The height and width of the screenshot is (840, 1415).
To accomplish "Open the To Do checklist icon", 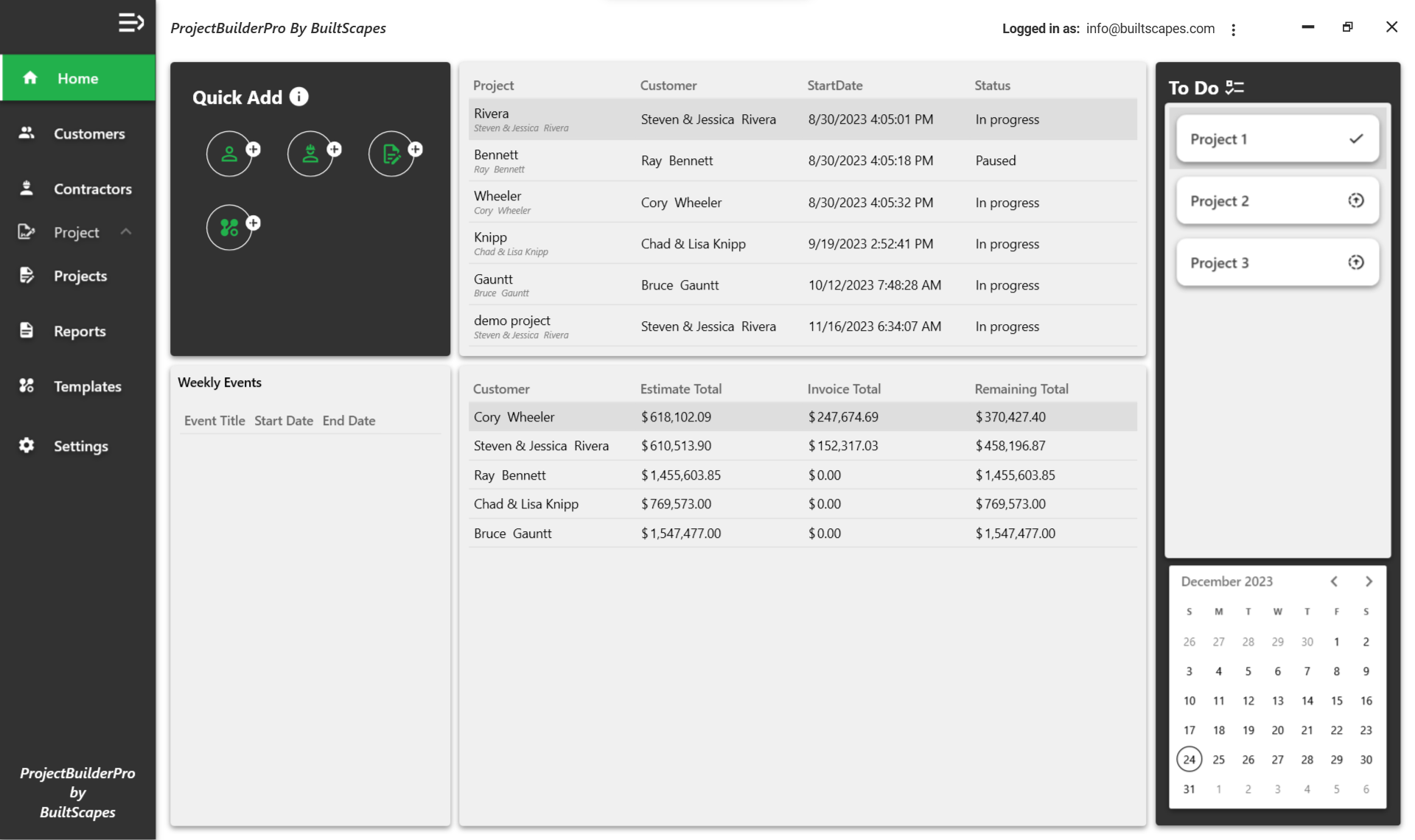I will click(x=1234, y=88).
